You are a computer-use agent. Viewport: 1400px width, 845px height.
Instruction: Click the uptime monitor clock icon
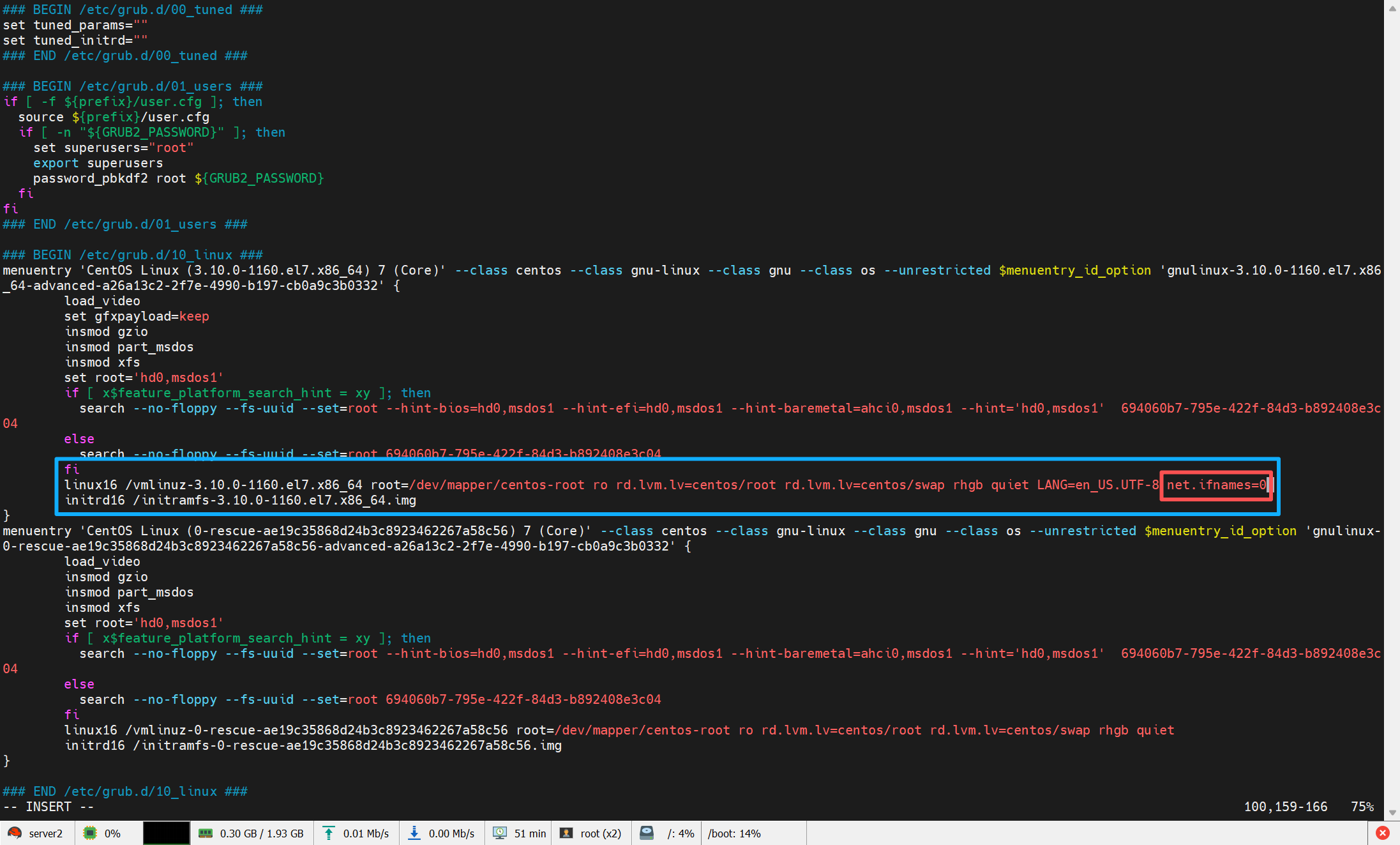[x=500, y=833]
